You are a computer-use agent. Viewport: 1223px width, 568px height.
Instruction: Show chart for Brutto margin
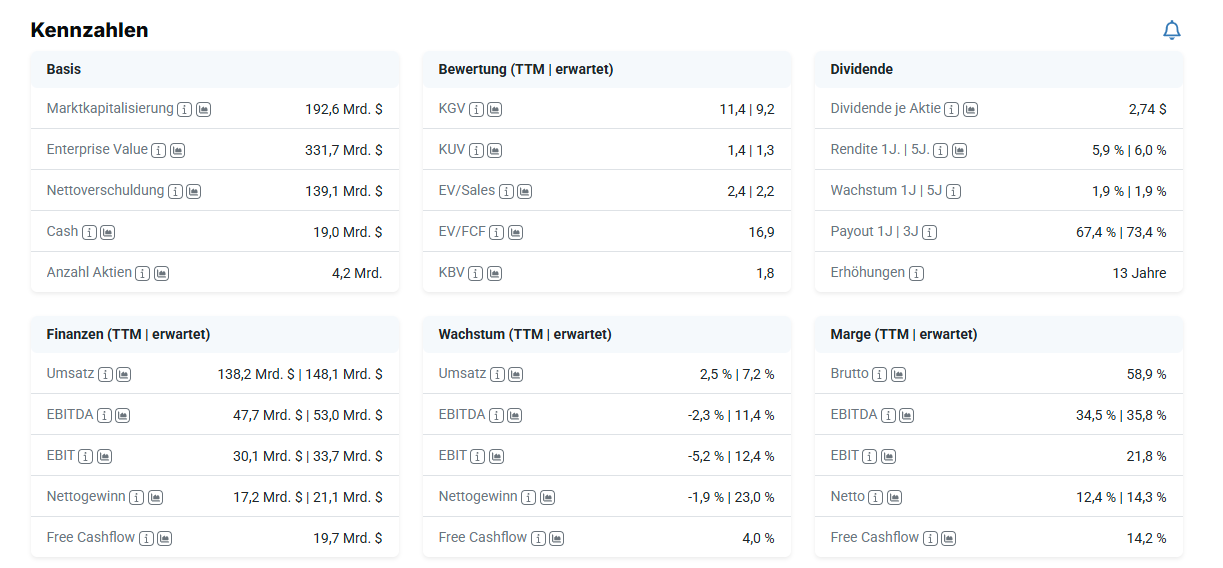click(898, 374)
